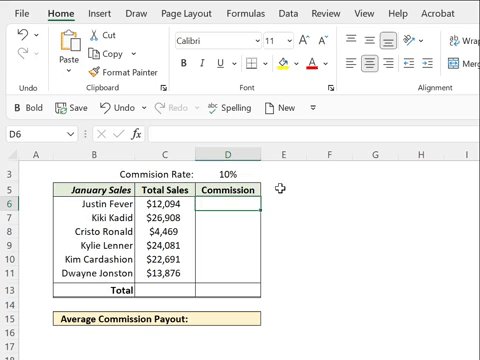This screenshot has height=360, width=480.
Task: Toggle Bottom Align button
Action: (388, 41)
